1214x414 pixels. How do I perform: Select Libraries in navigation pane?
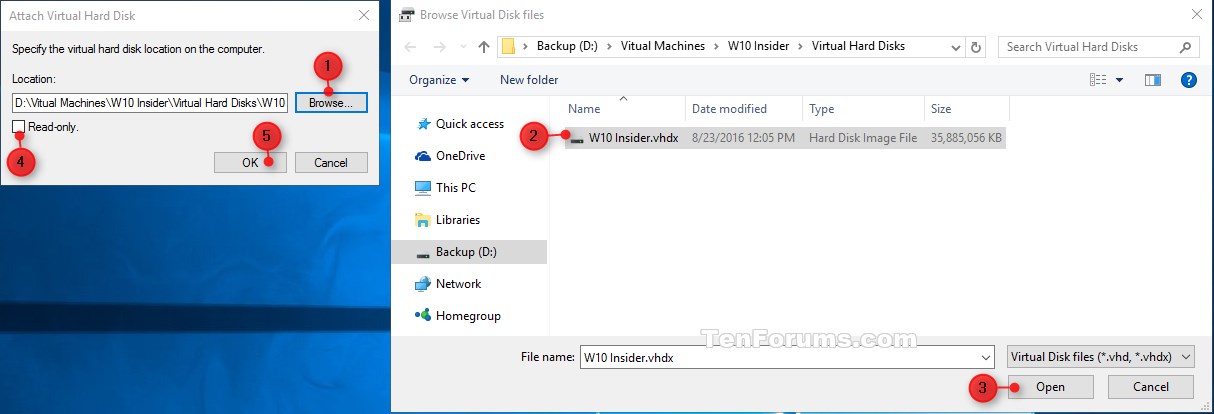coord(458,220)
